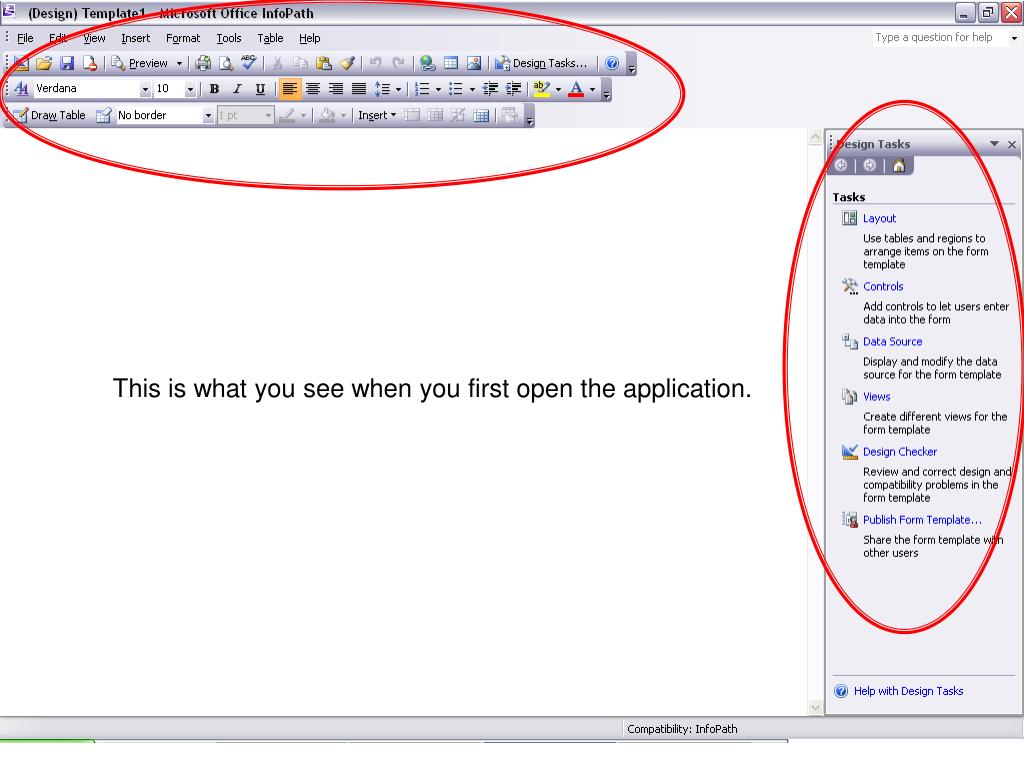This screenshot has height=768, width=1024.
Task: Click the vertical scrollbar down arrow
Action: (815, 707)
